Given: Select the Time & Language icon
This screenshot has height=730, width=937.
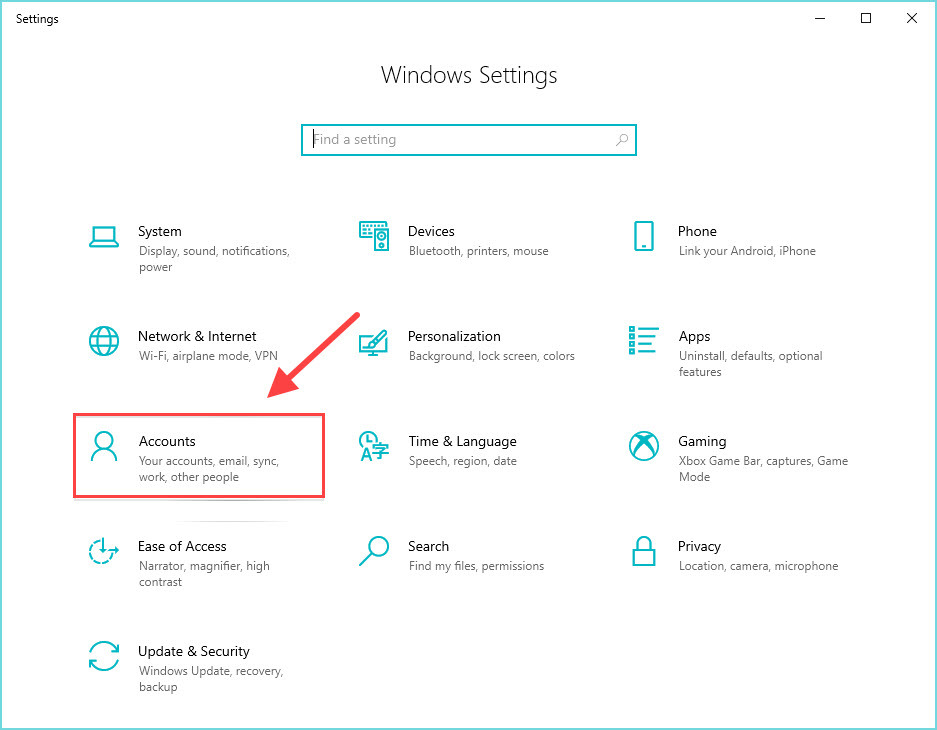Looking at the screenshot, I should pos(373,448).
